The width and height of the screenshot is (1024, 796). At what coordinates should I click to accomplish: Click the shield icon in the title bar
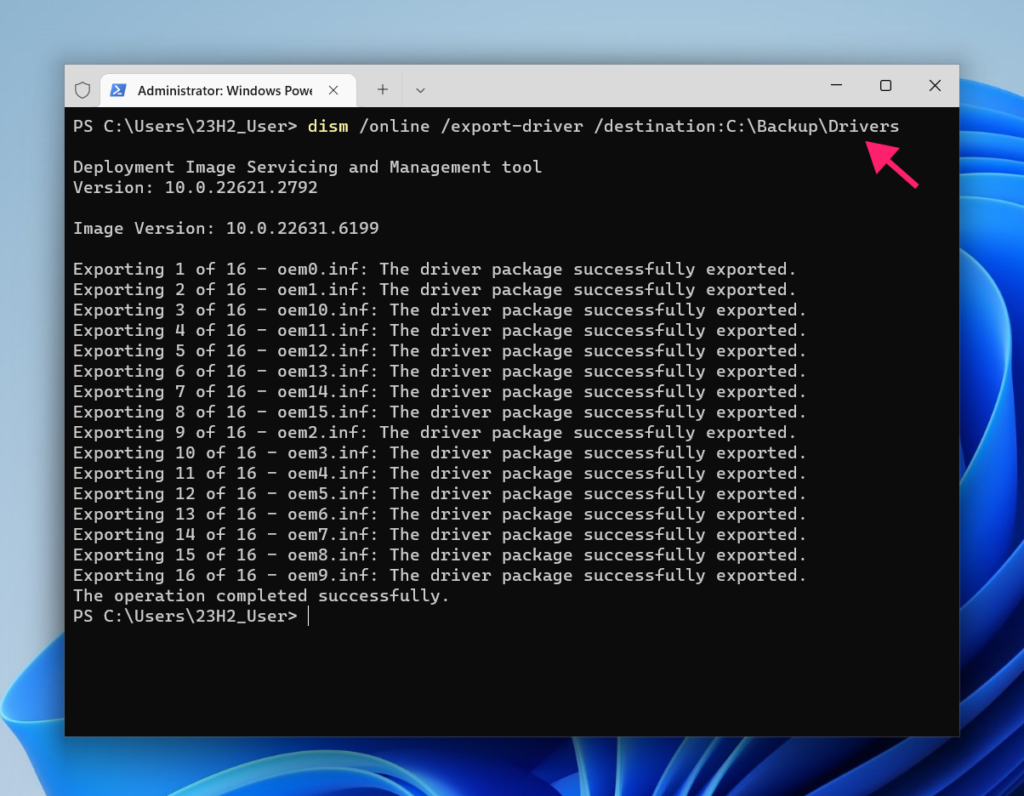(82, 90)
